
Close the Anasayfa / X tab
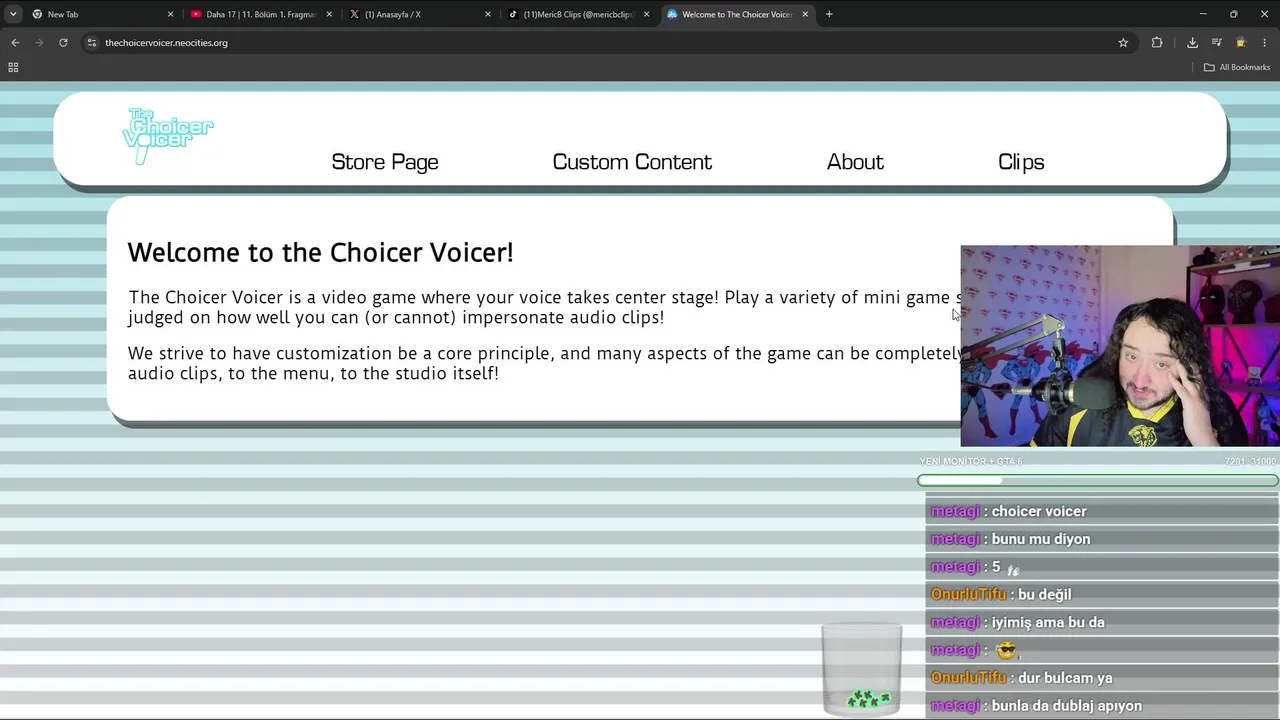tap(488, 14)
